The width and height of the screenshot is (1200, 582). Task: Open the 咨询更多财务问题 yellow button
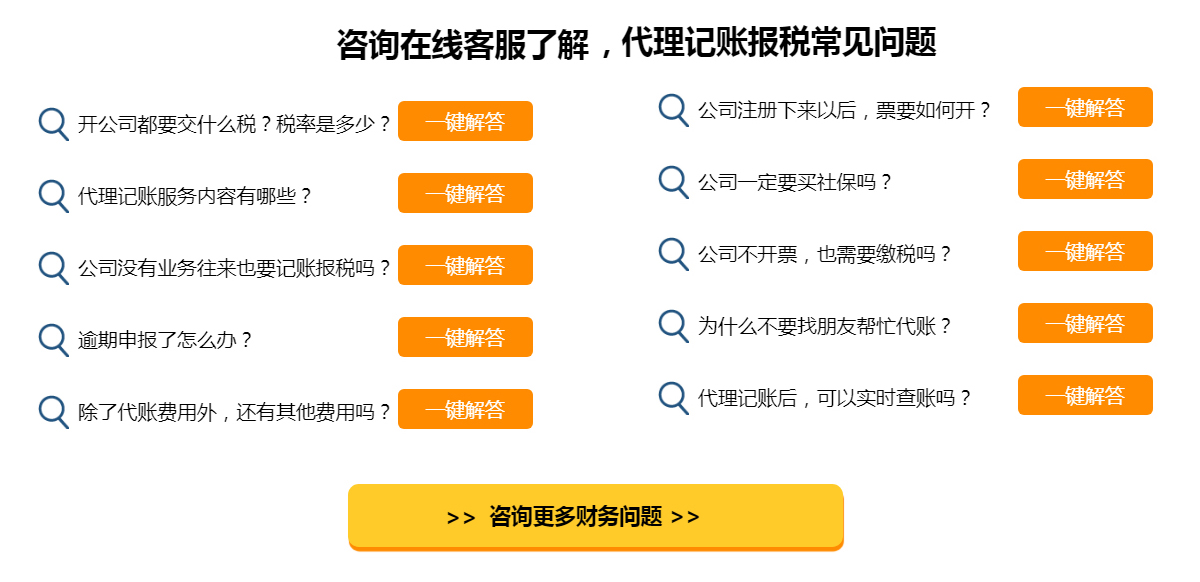click(x=596, y=517)
